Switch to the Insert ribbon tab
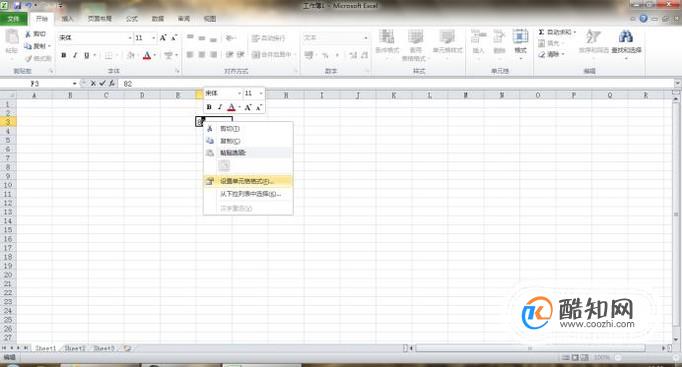The image size is (682, 367). click(x=67, y=19)
